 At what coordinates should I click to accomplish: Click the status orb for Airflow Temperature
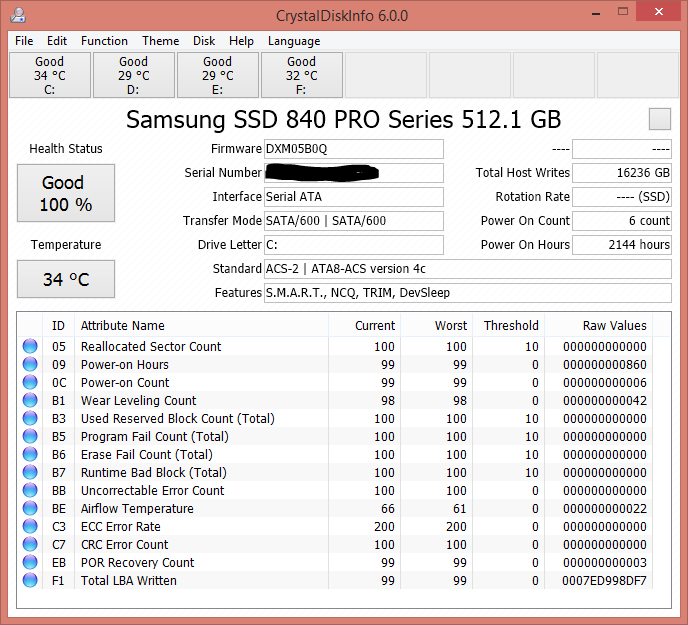click(30, 509)
